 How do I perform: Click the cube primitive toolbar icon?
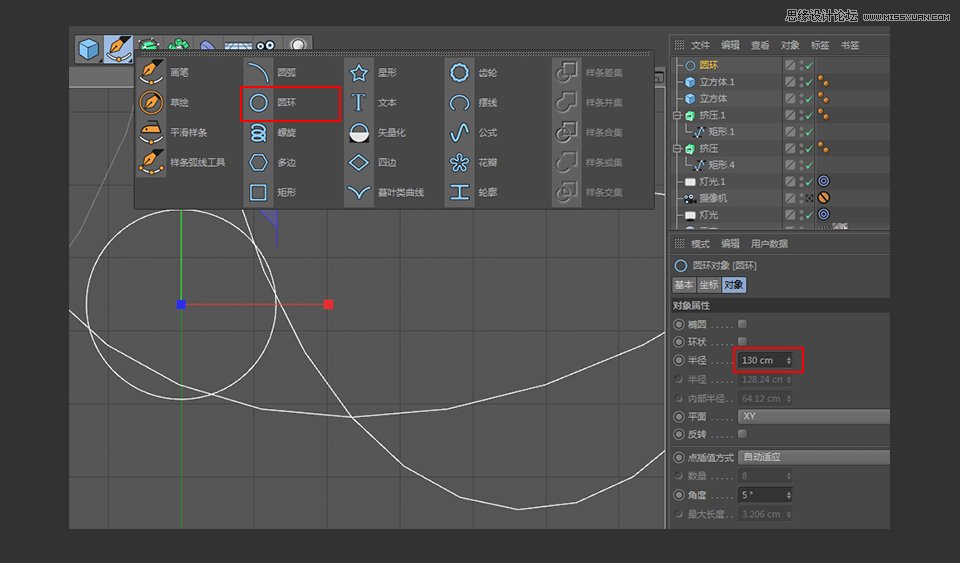click(x=89, y=49)
